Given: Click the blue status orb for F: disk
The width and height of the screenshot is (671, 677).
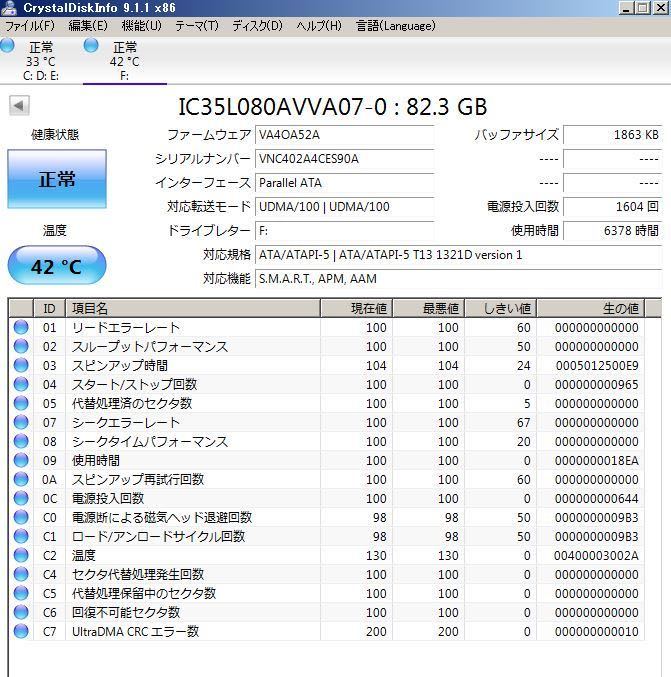Looking at the screenshot, I should pos(91,45).
